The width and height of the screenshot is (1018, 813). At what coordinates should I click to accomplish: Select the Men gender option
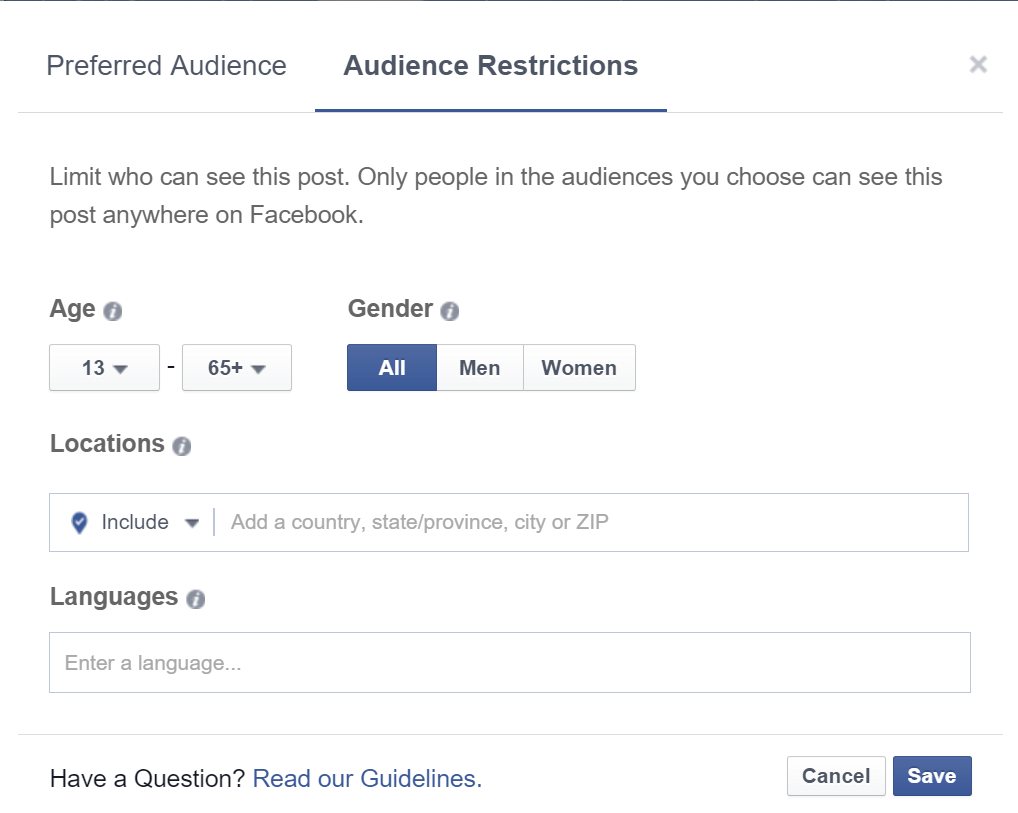click(479, 368)
